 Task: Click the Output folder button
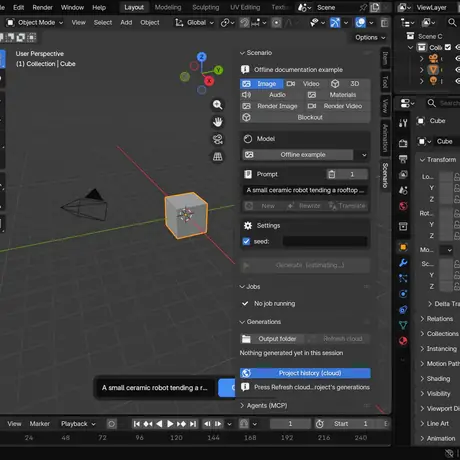pos(272,339)
